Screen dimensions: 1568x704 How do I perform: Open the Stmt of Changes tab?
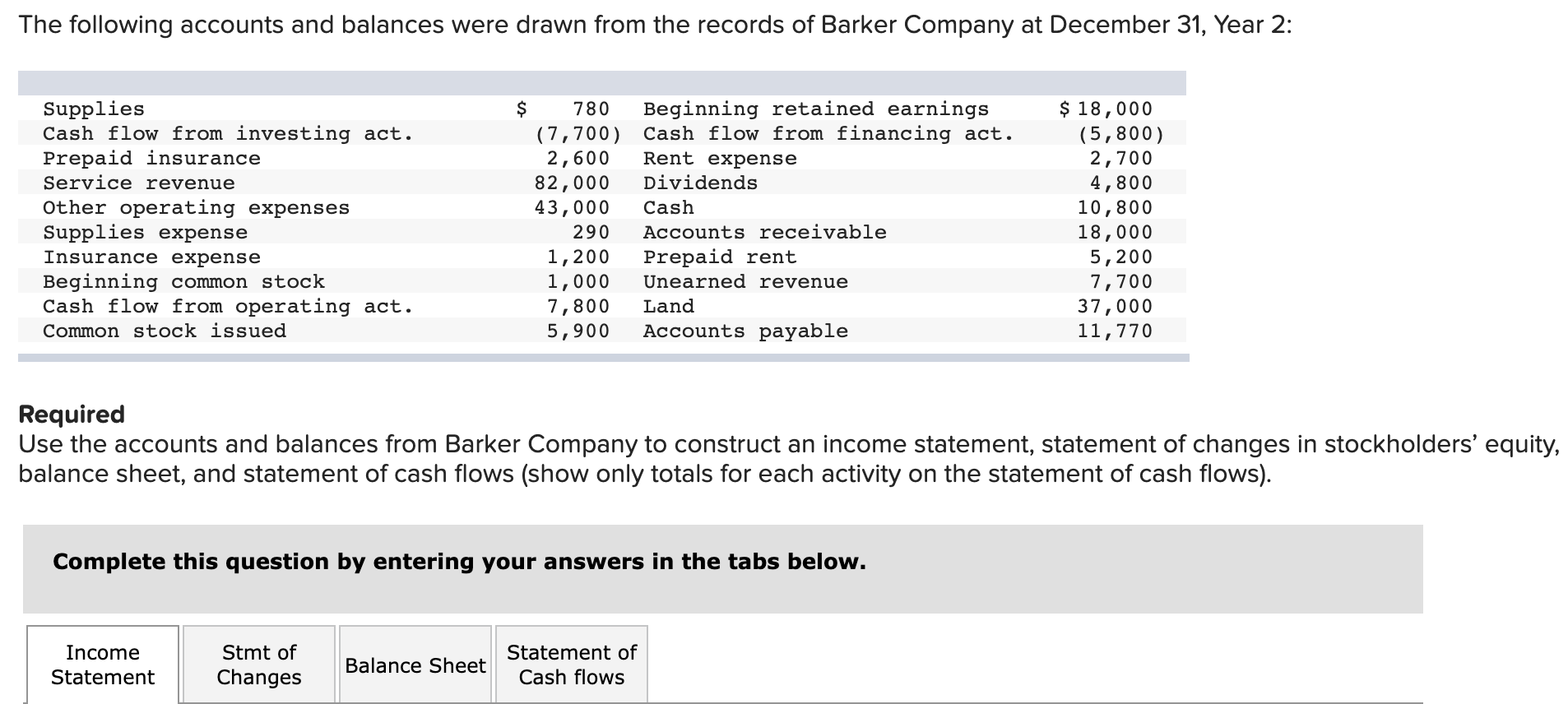click(x=258, y=665)
